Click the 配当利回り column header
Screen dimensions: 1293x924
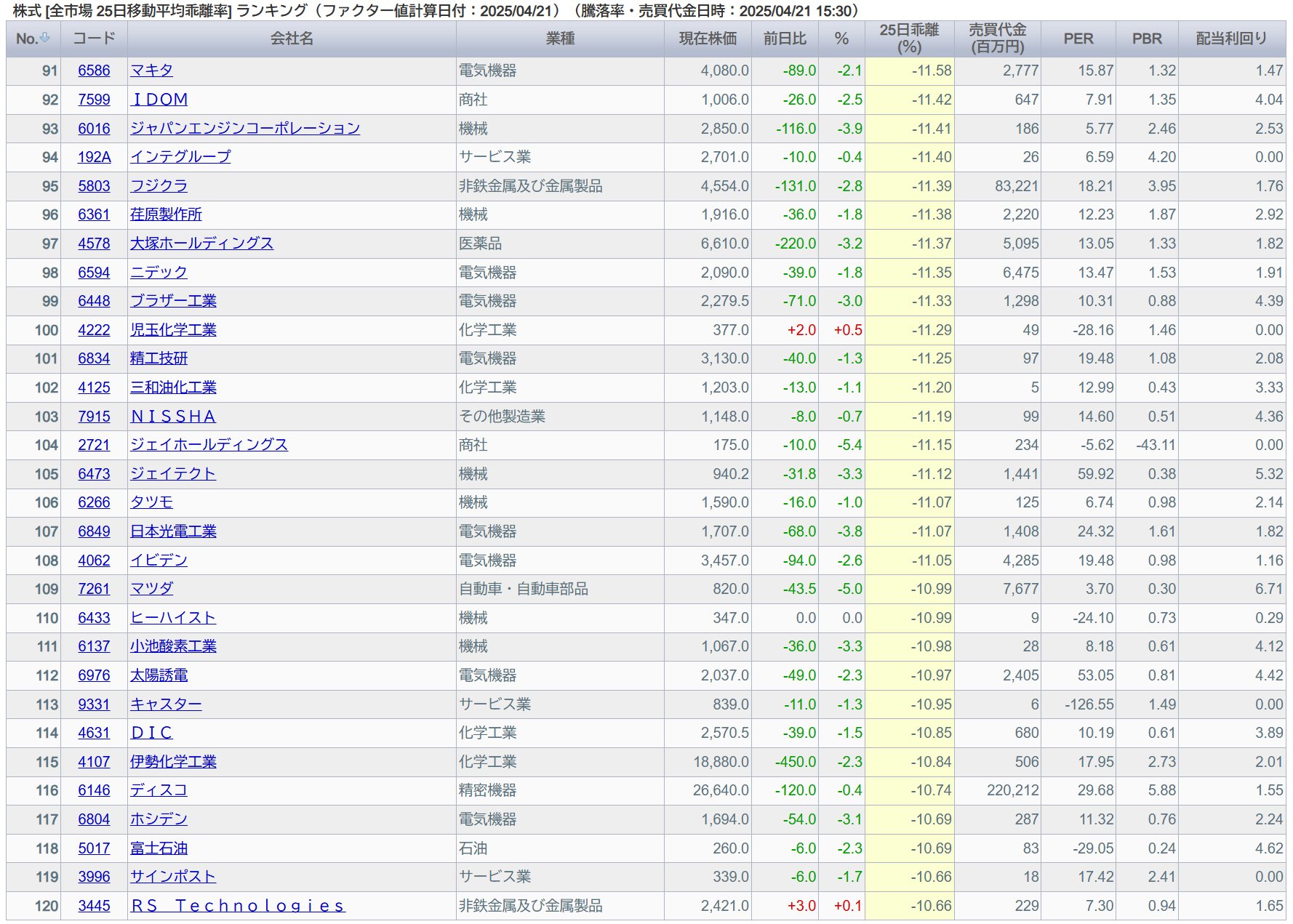coord(1231,39)
